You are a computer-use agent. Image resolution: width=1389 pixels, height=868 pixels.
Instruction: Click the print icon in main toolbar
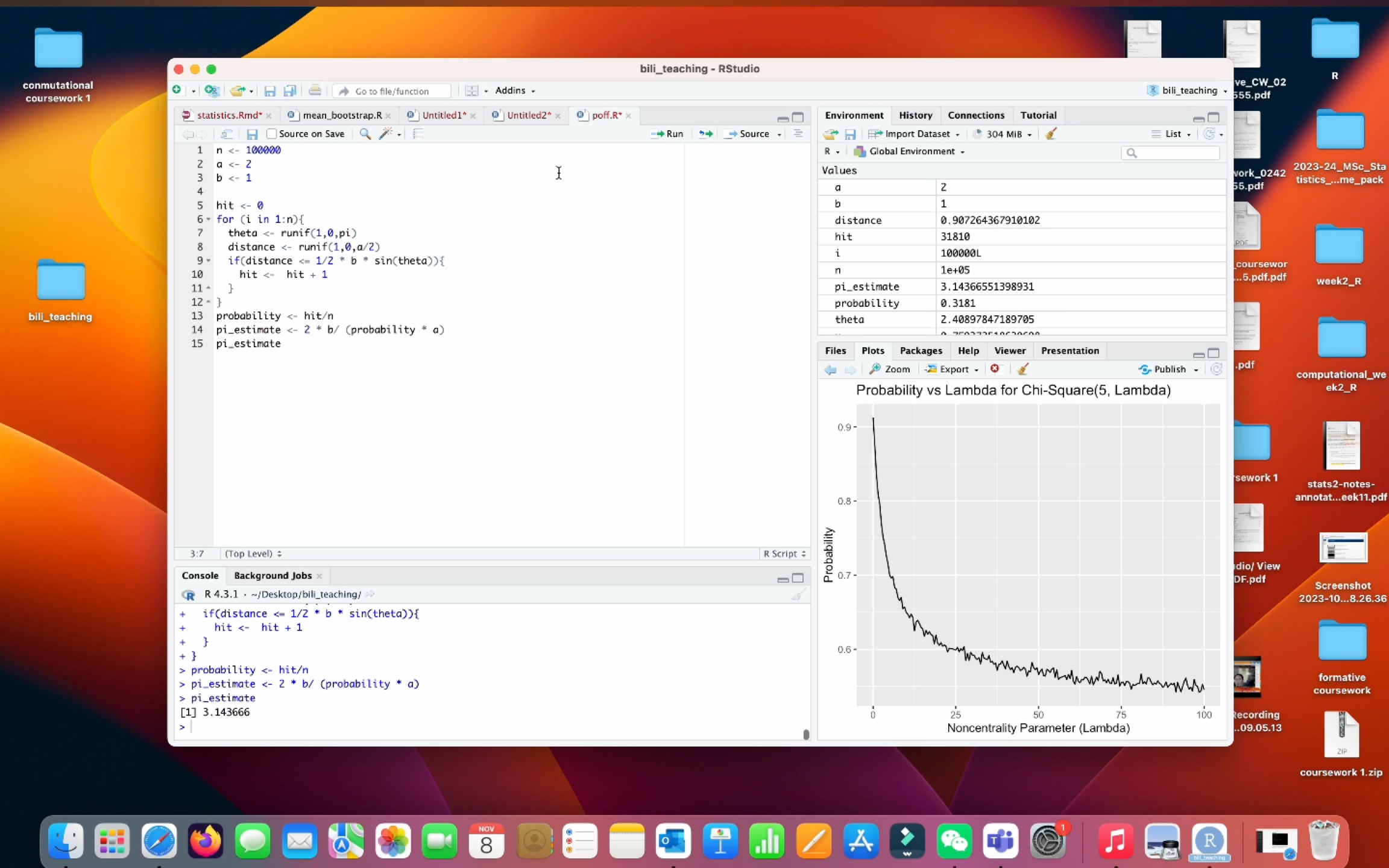(x=315, y=90)
